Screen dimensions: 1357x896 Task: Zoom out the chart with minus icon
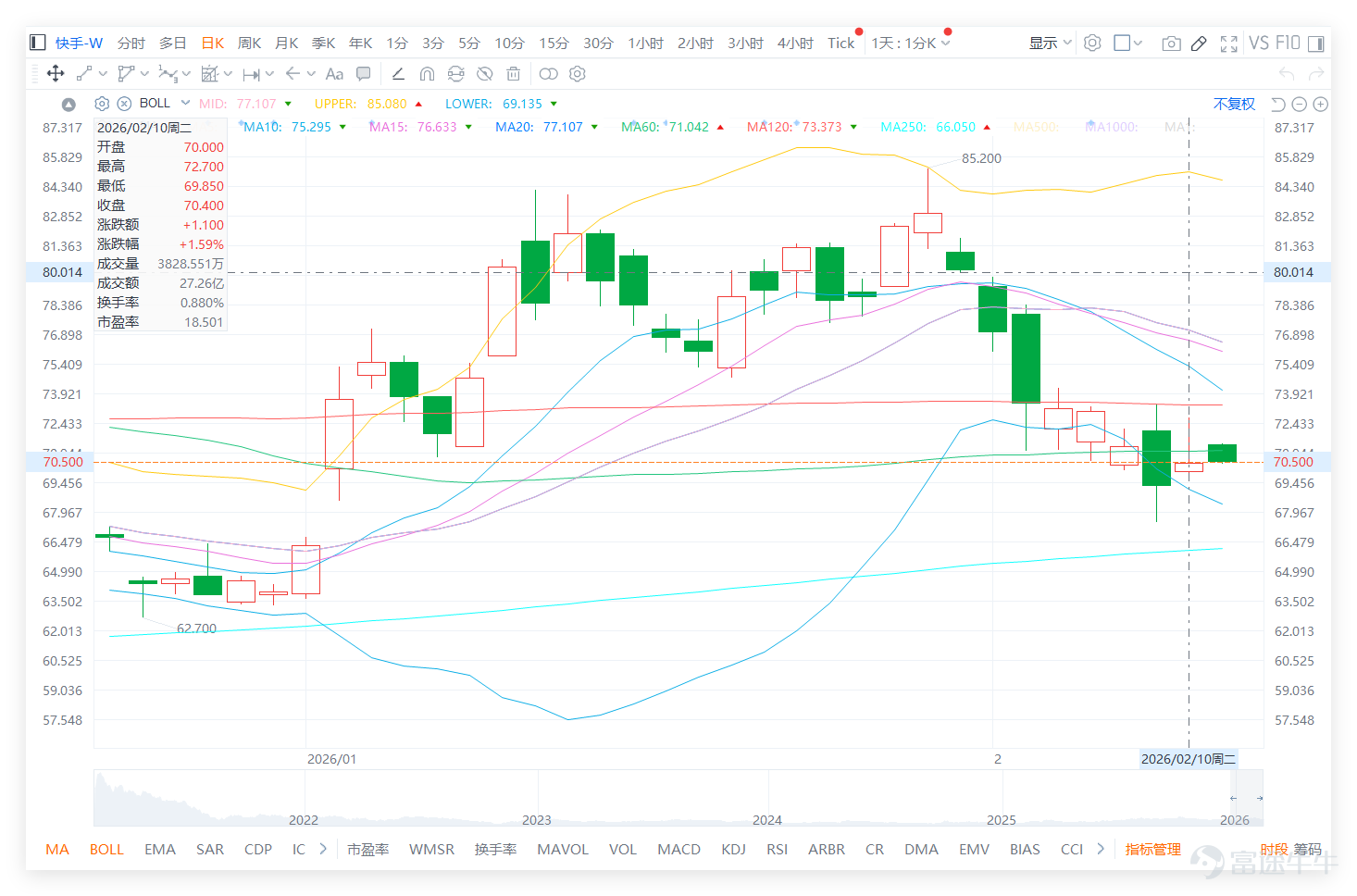(x=1300, y=105)
